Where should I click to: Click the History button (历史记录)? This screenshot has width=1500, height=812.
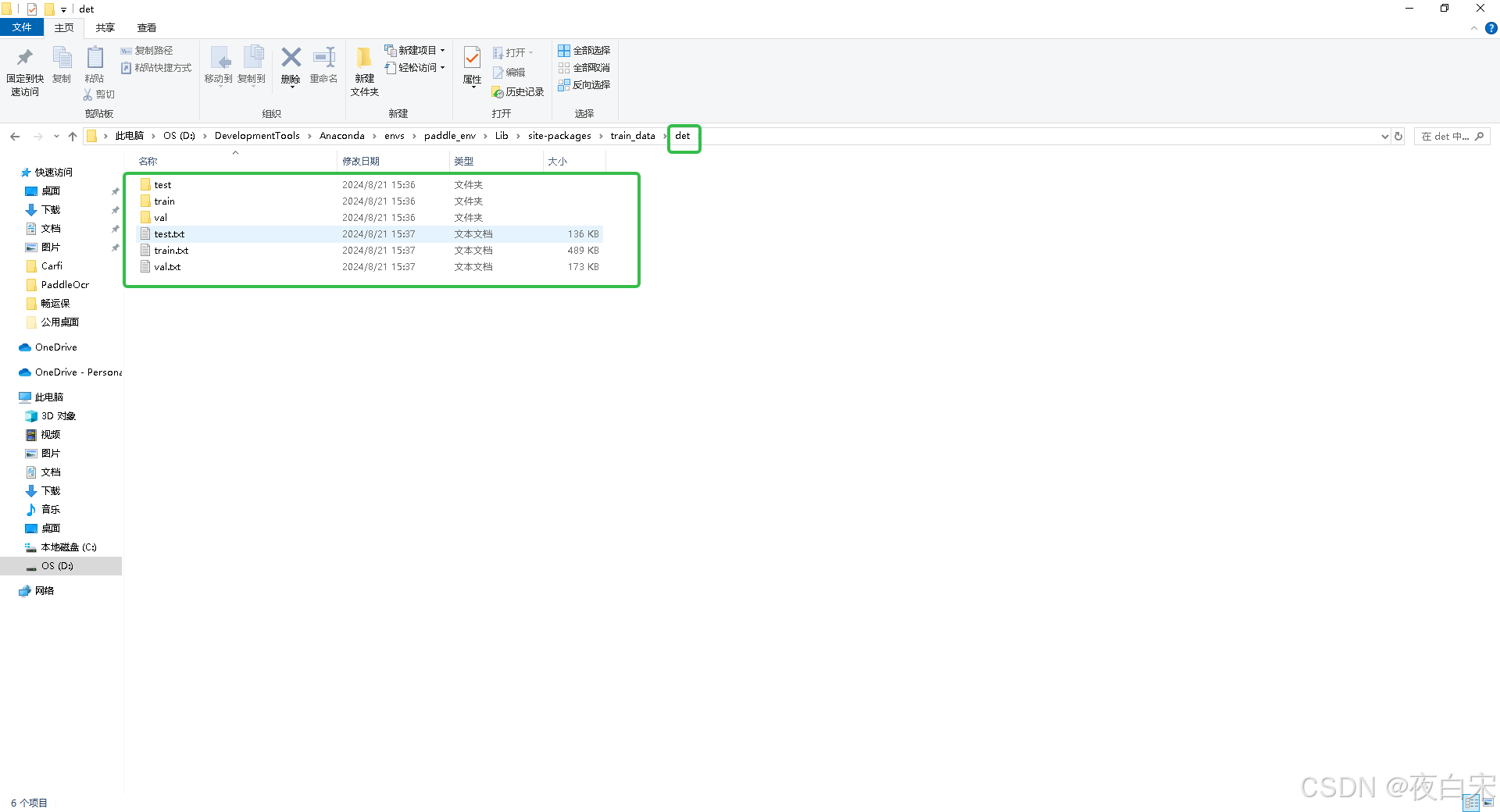pos(518,92)
